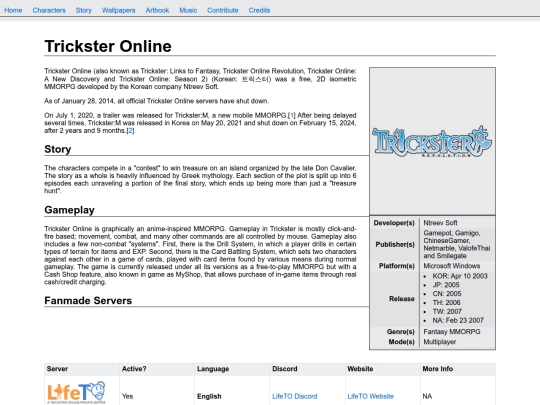Click the Server column header
The height and width of the screenshot is (405, 540).
pos(57,369)
